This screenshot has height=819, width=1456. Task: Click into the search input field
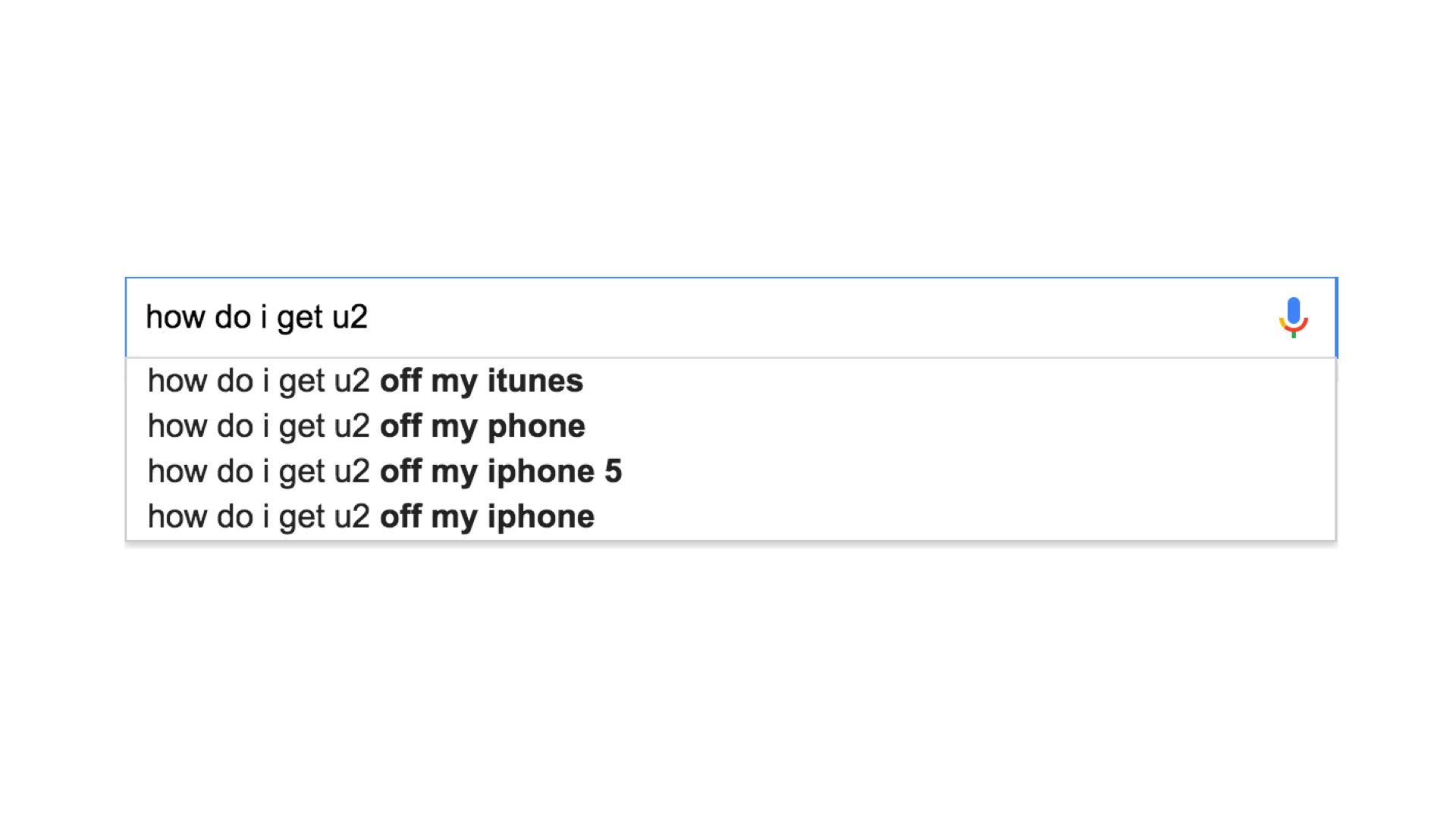click(731, 317)
